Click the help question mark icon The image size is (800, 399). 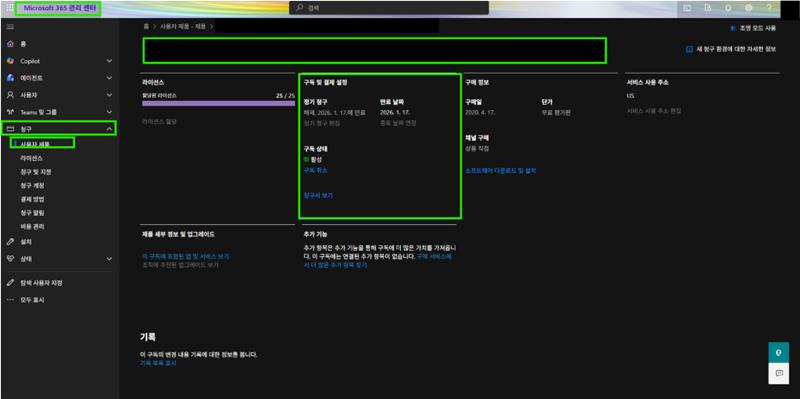pos(769,8)
